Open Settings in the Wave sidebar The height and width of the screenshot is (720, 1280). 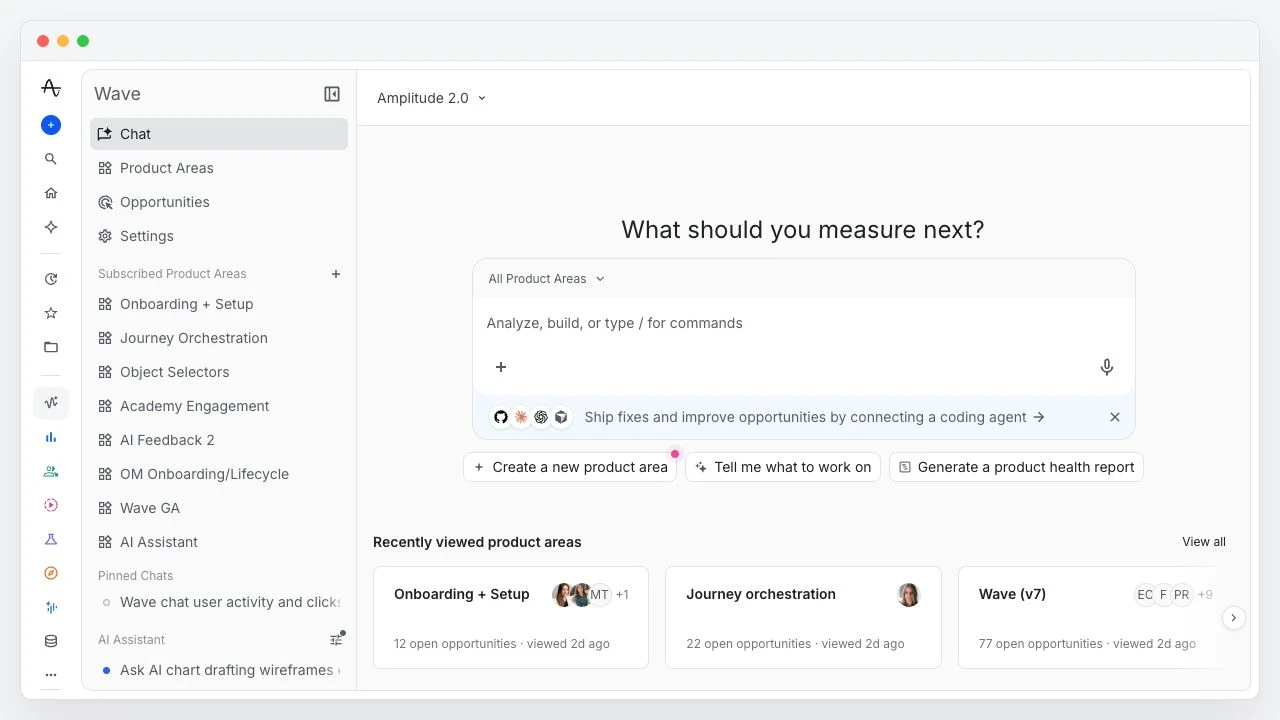[x=219, y=236]
